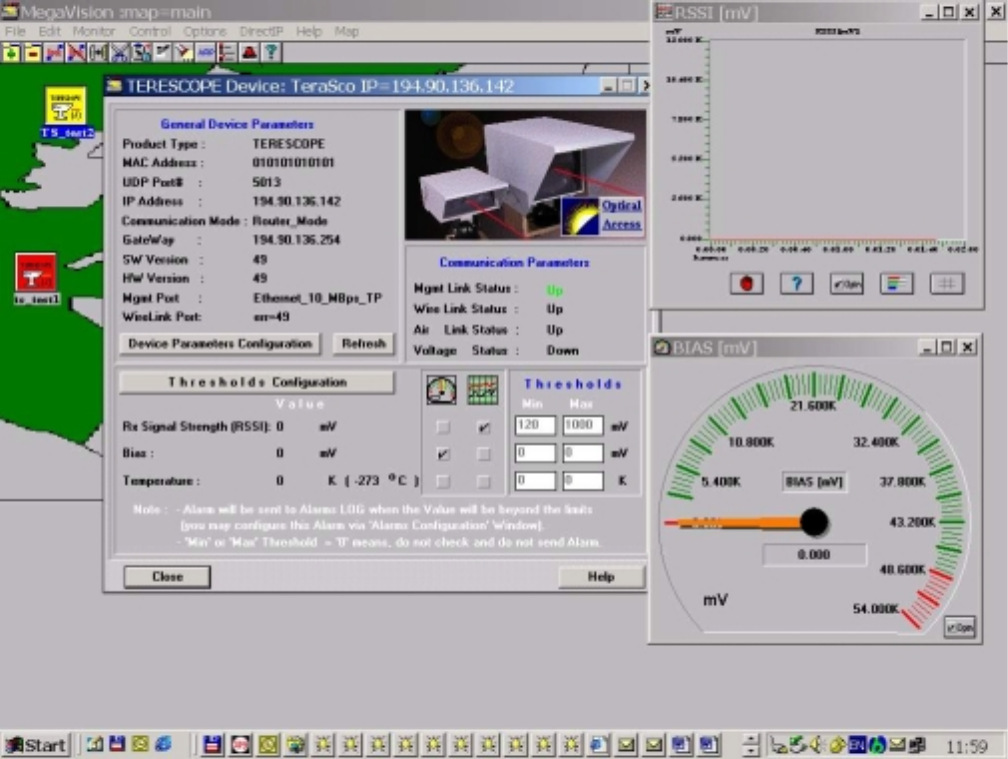Click the checkmark toolbar icon in MegaVision
This screenshot has height=759, width=1008.
[163, 52]
